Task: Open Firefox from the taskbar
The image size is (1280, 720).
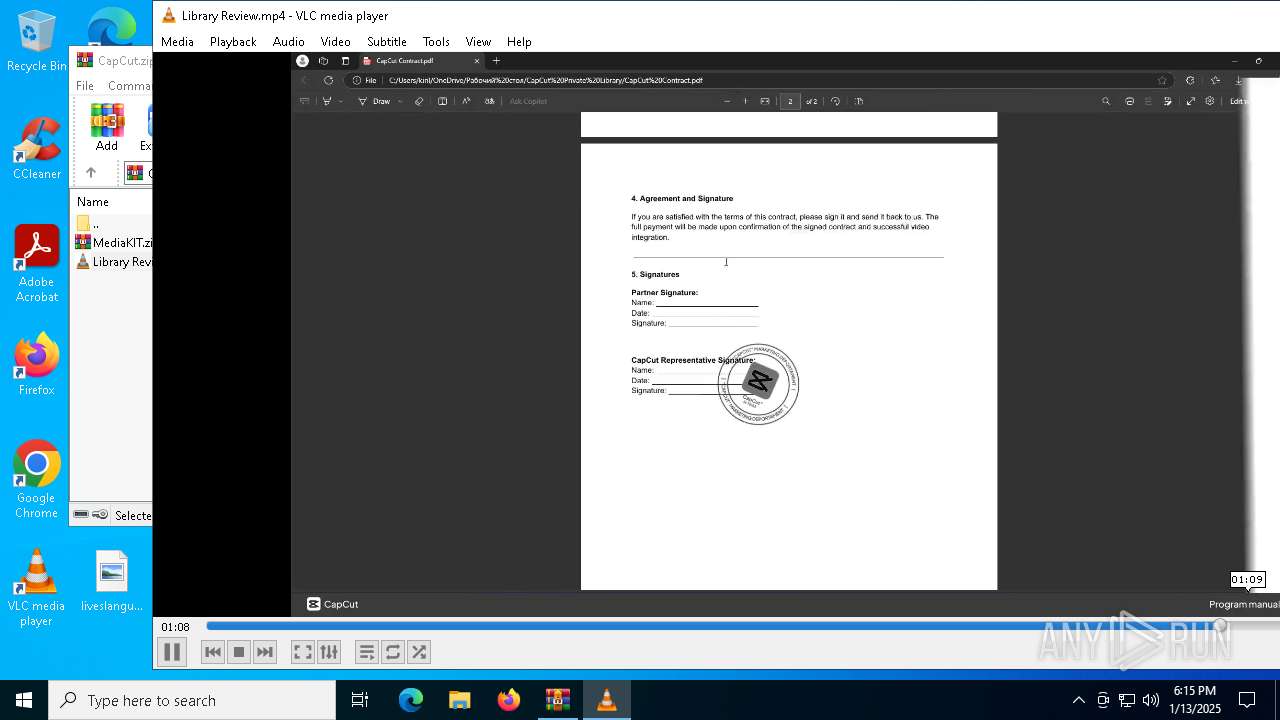Action: pyautogui.click(x=509, y=700)
